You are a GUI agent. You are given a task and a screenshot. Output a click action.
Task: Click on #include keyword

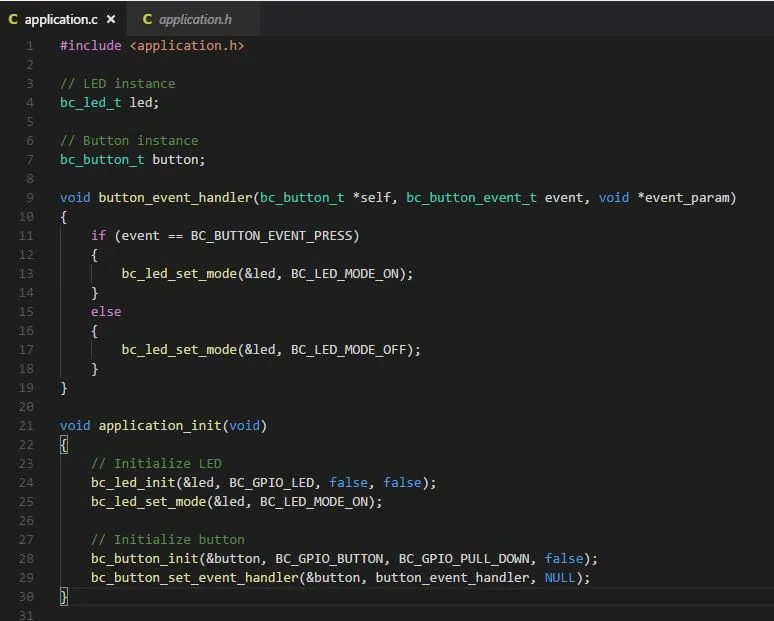tap(91, 45)
